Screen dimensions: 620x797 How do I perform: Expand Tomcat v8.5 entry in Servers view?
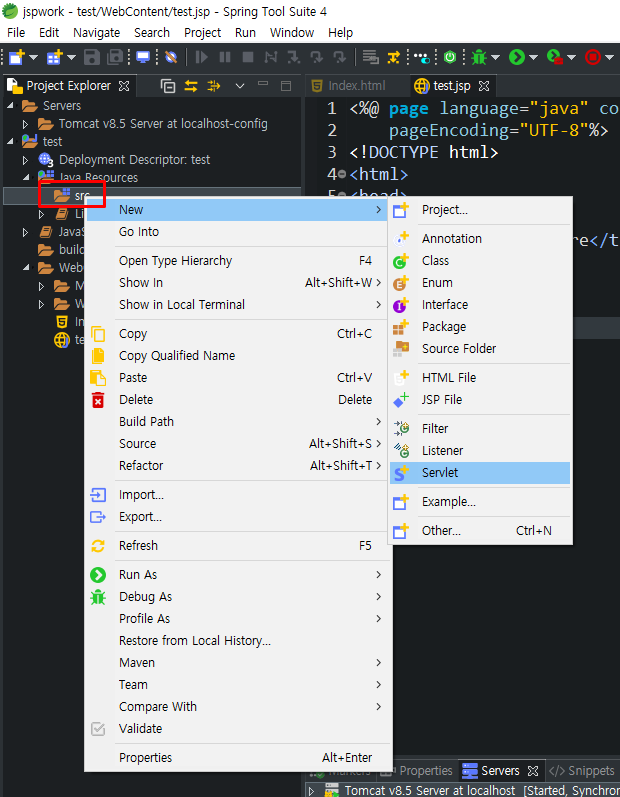(312, 790)
